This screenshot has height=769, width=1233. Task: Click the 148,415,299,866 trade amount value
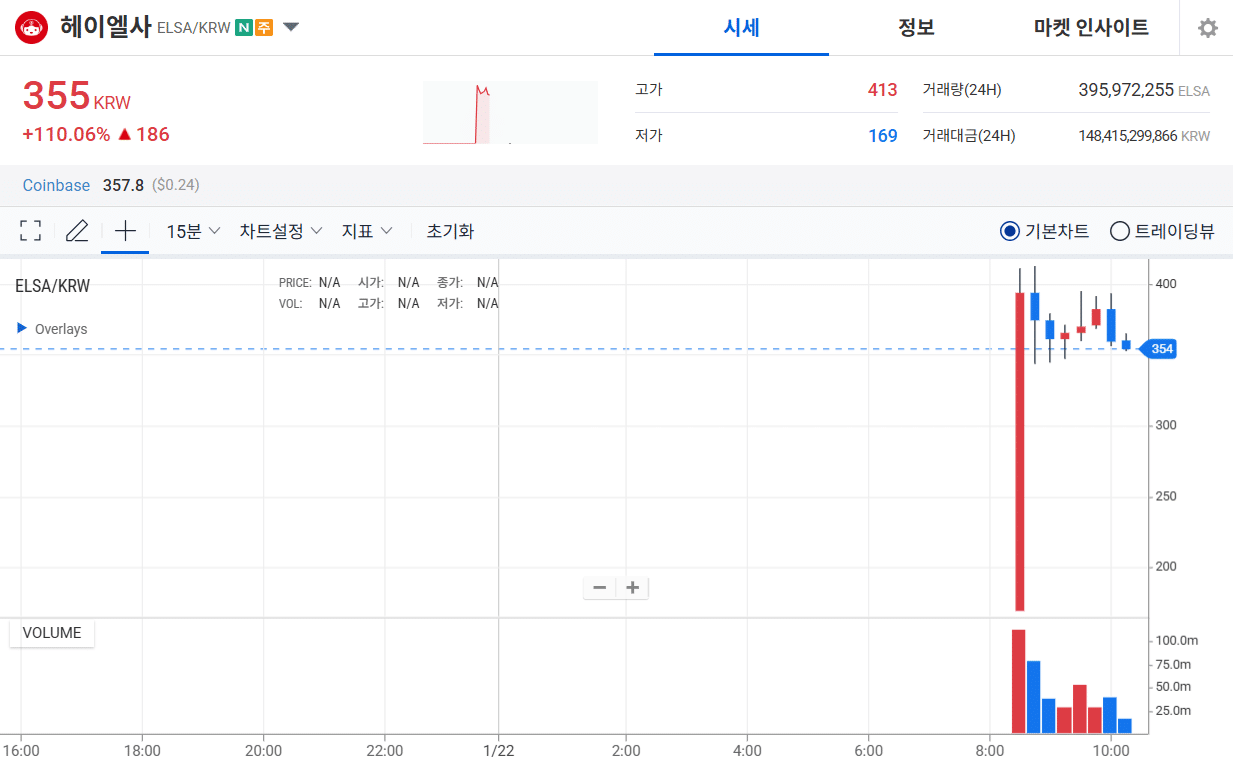1127,136
